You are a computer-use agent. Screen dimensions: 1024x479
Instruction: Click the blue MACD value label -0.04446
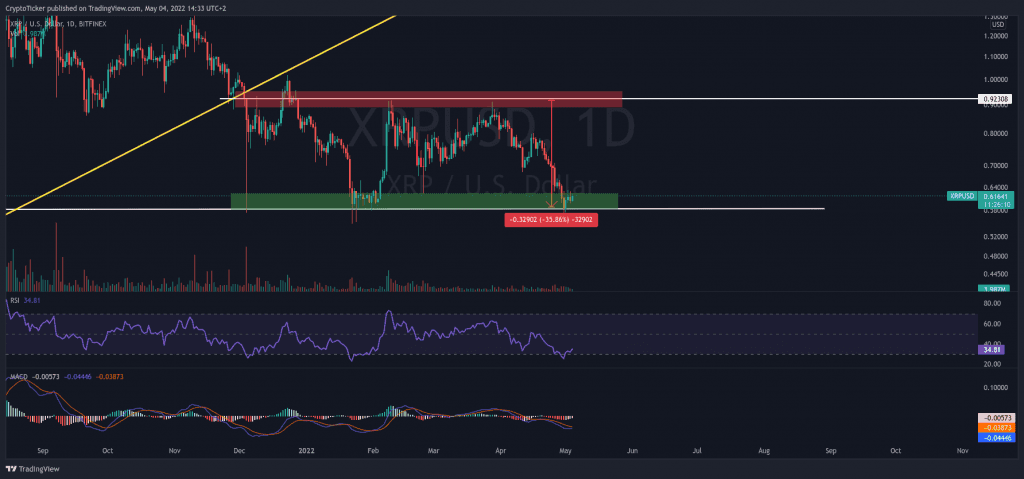(994, 438)
